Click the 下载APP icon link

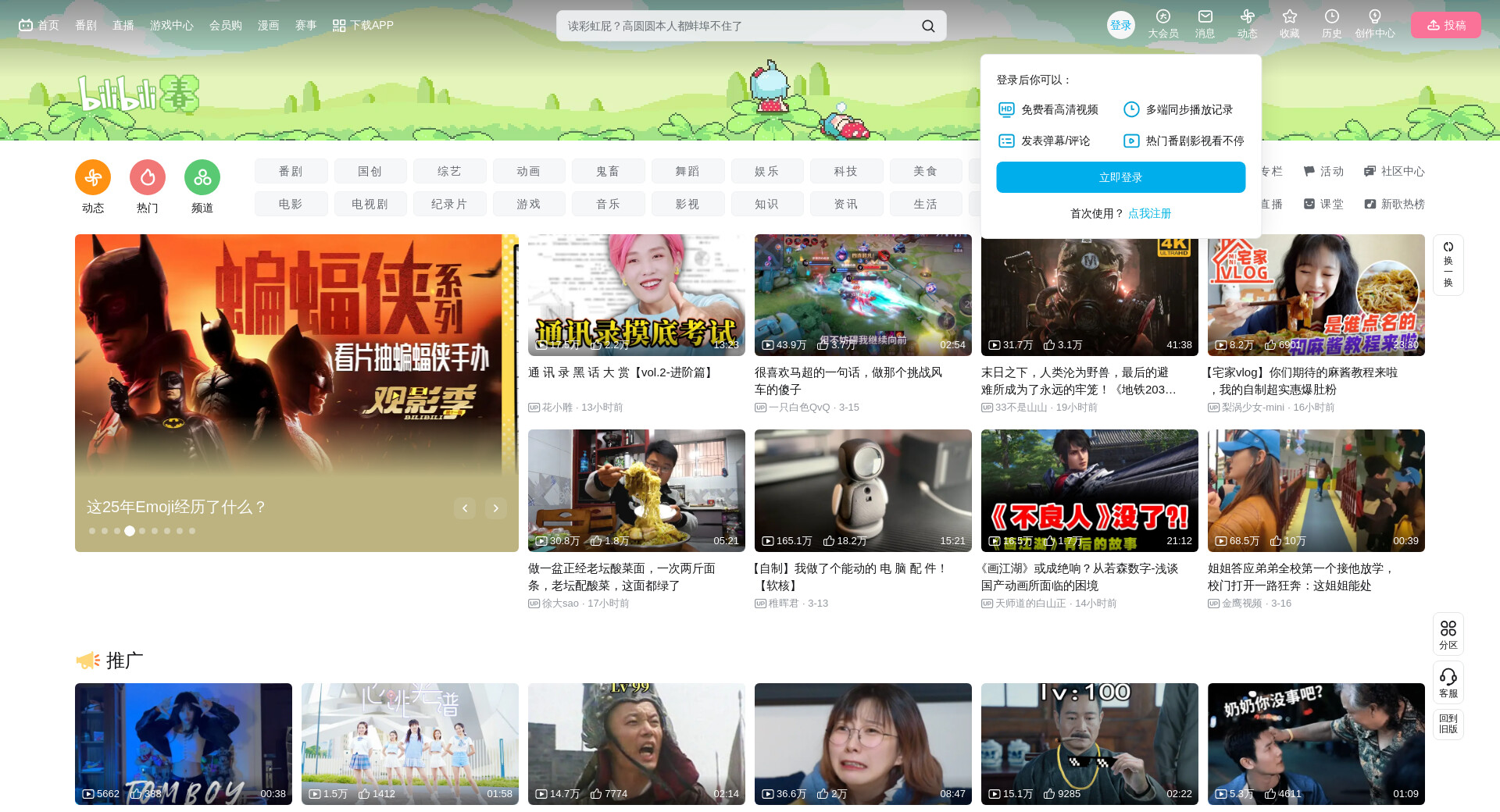click(362, 25)
